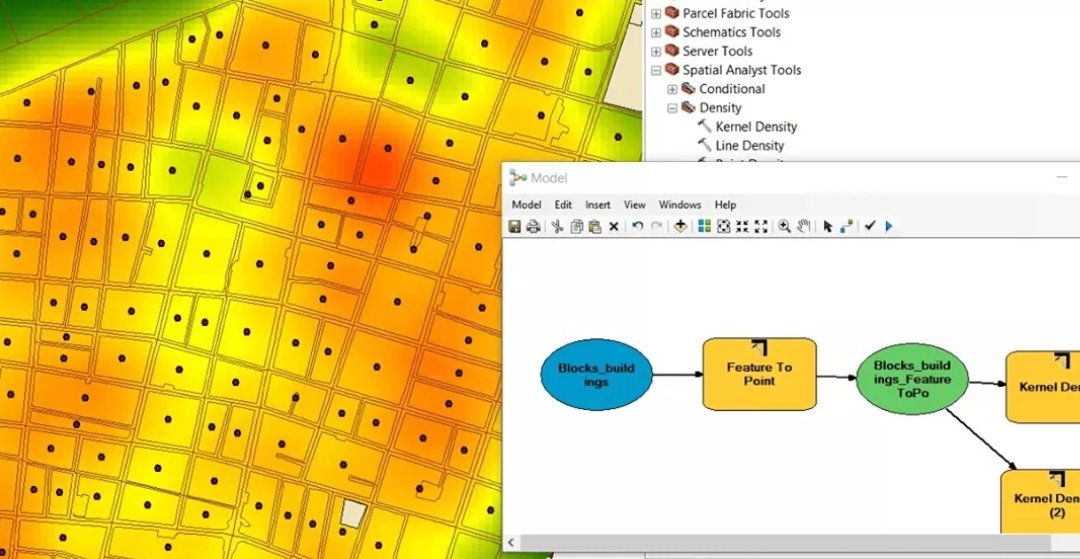
Task: Open the Kernel Density tool in toolbox
Action: [x=756, y=127]
